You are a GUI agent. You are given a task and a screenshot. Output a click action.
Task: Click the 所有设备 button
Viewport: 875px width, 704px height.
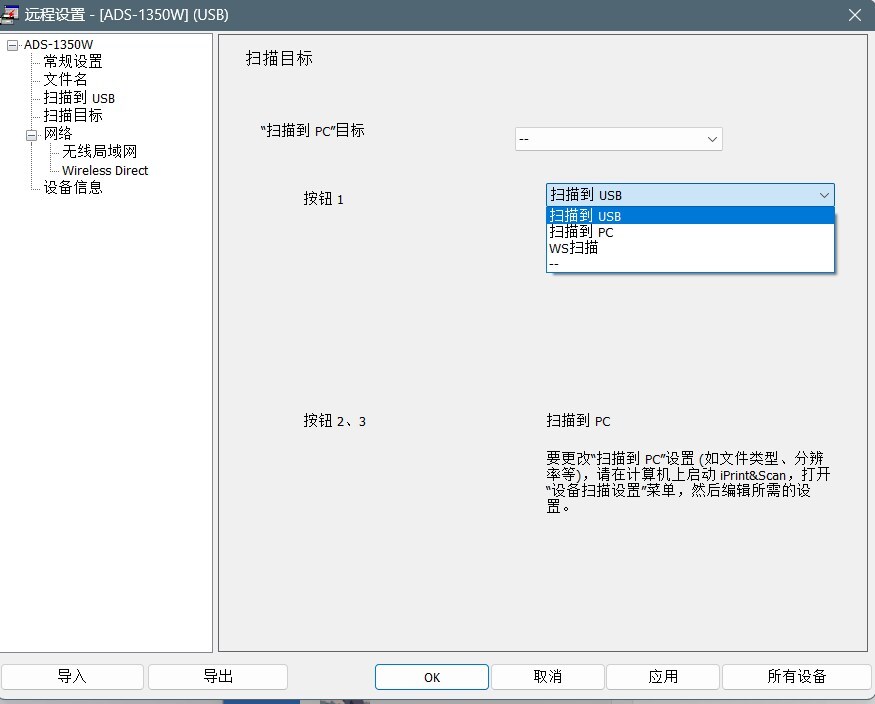click(796, 677)
